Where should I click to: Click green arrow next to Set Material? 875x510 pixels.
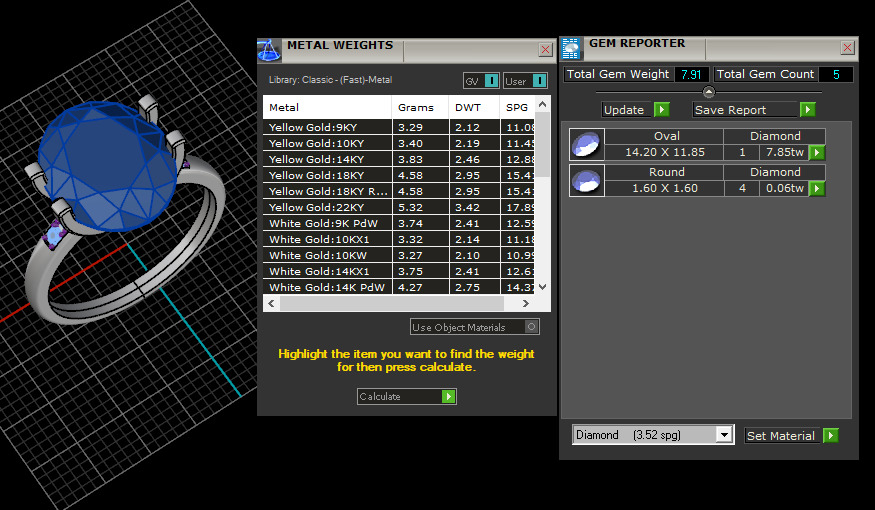(x=830, y=435)
